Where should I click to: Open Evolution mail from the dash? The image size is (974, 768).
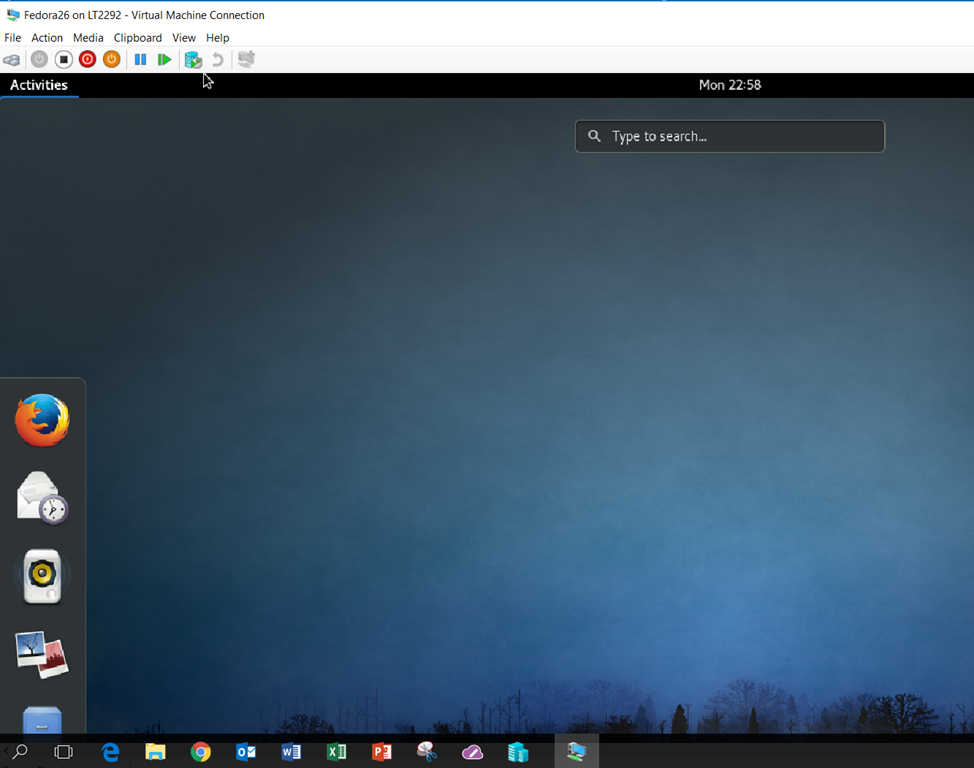click(42, 498)
